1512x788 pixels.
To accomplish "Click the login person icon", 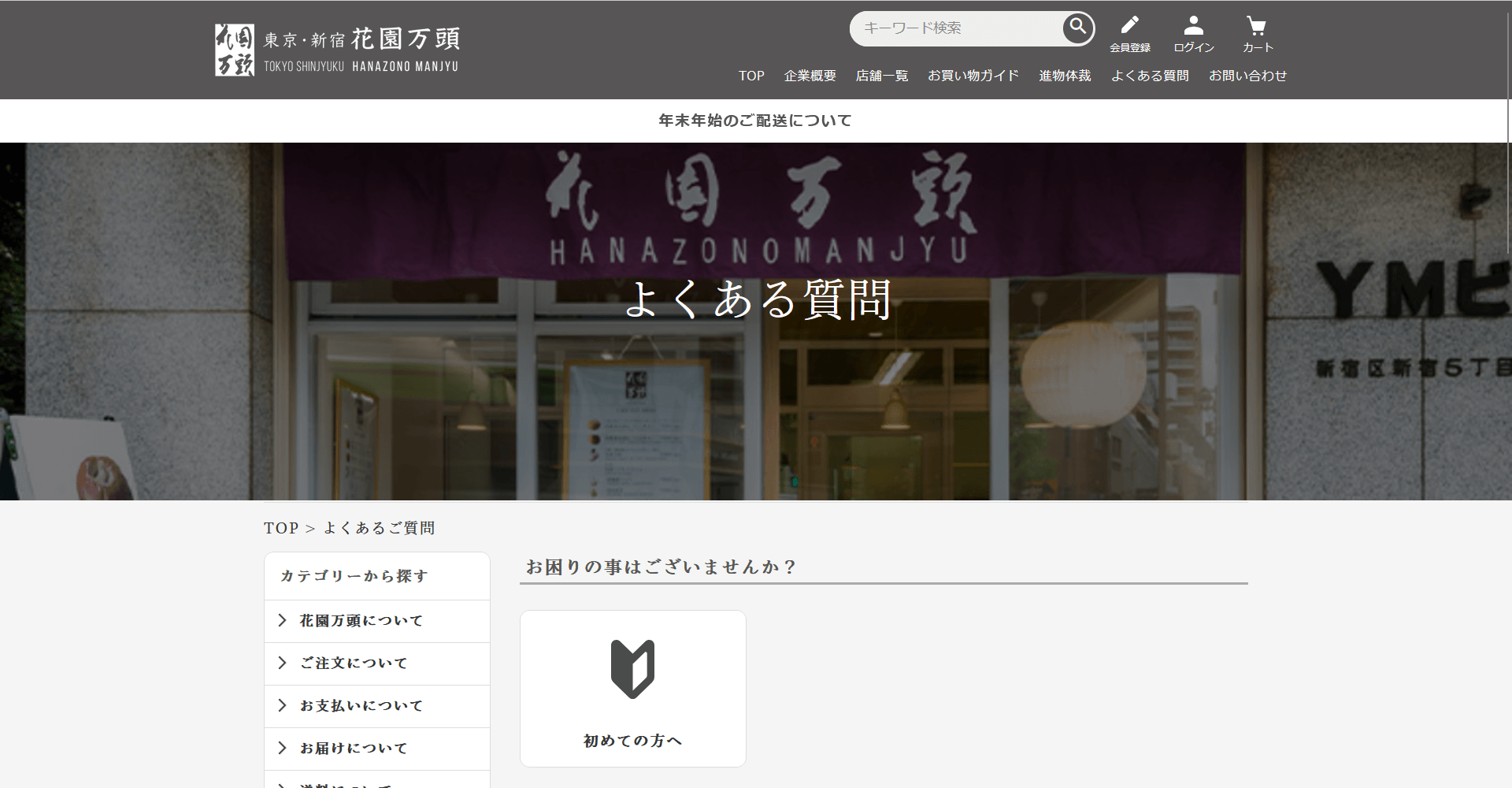I will point(1192,26).
